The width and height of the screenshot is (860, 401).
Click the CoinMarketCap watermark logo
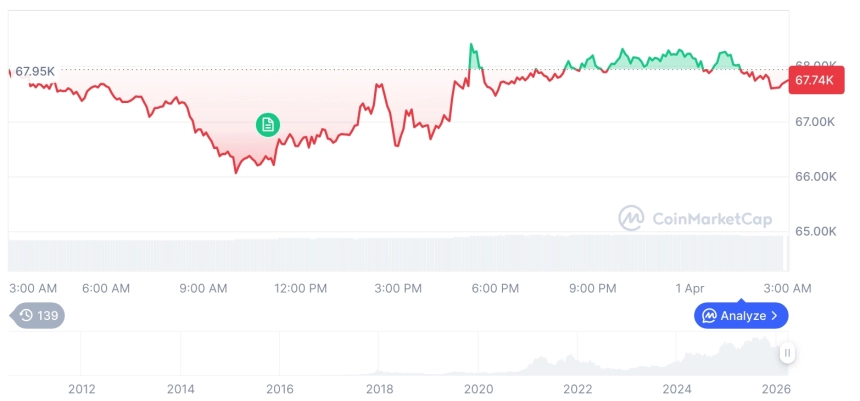(x=630, y=218)
